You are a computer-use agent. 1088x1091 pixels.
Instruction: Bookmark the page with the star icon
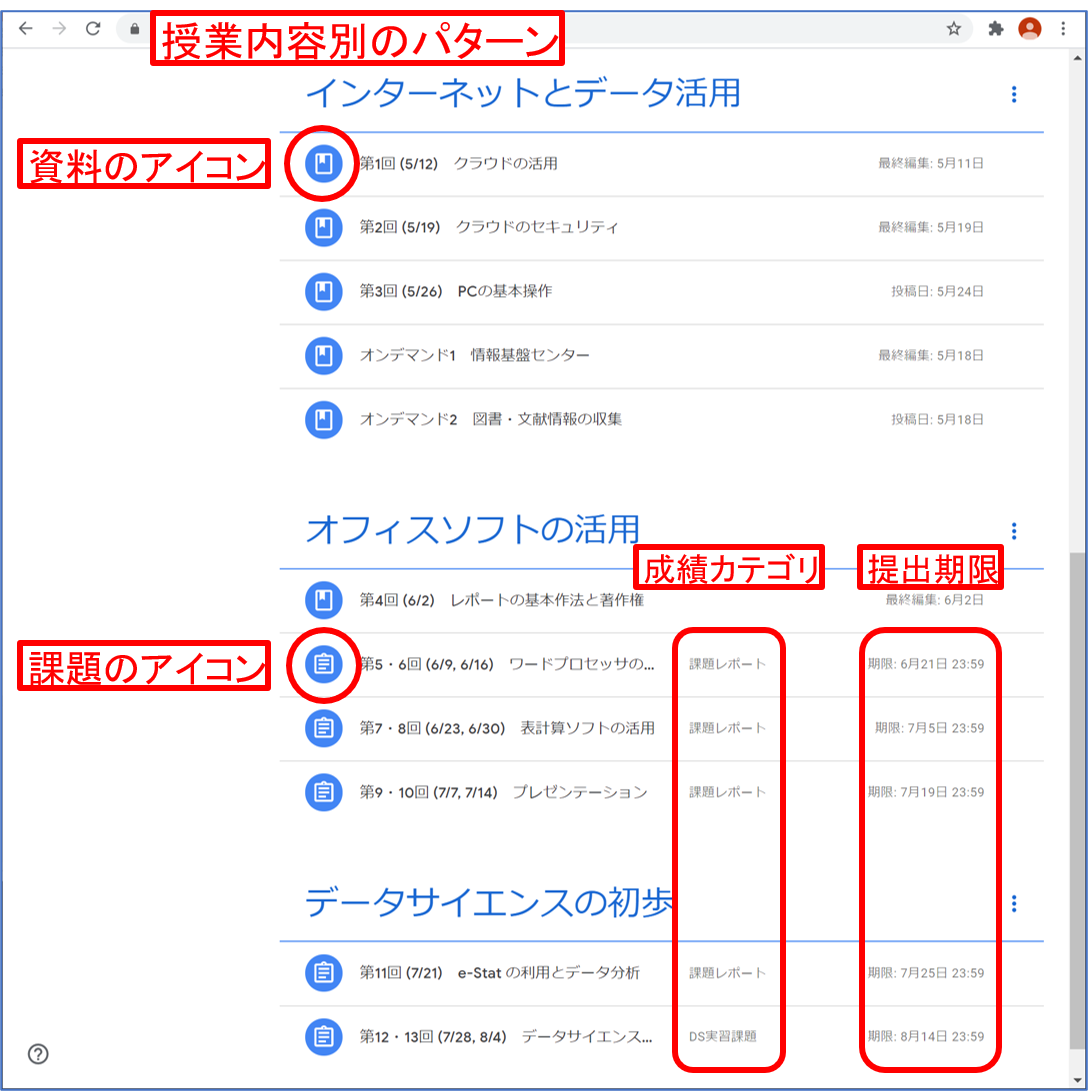pos(954,29)
